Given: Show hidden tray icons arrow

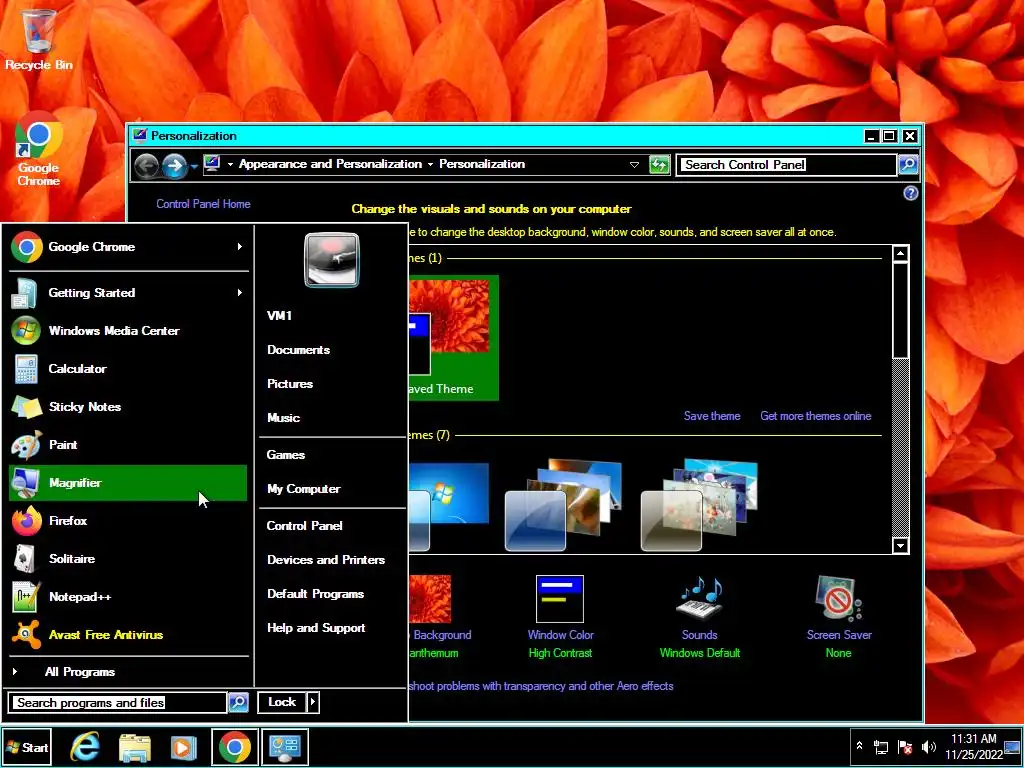Looking at the screenshot, I should (x=859, y=746).
